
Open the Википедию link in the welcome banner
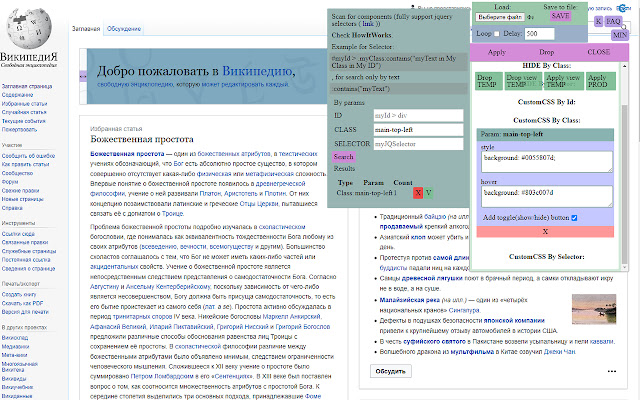click(257, 71)
